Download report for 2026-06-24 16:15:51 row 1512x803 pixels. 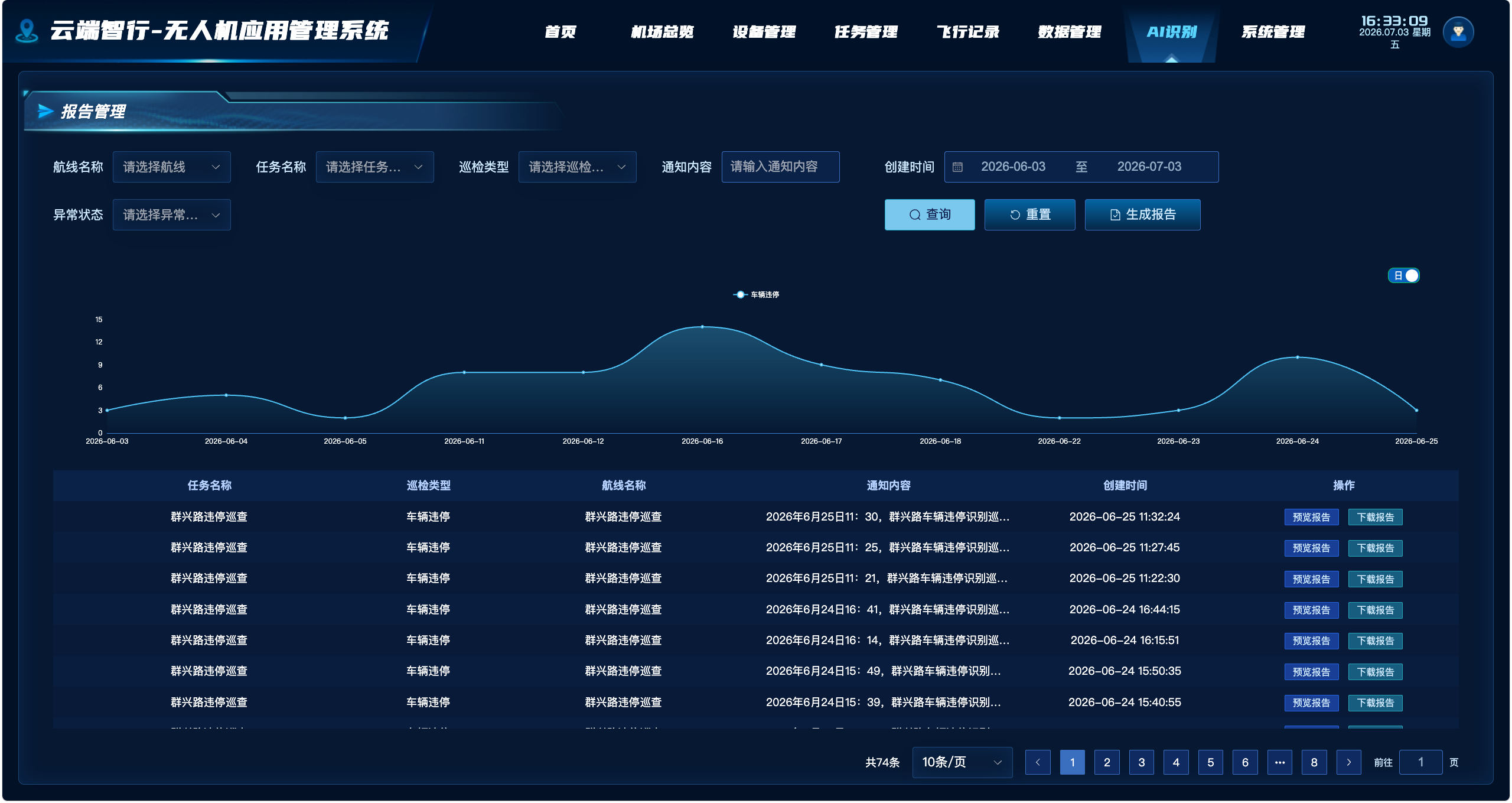pyautogui.click(x=1375, y=641)
